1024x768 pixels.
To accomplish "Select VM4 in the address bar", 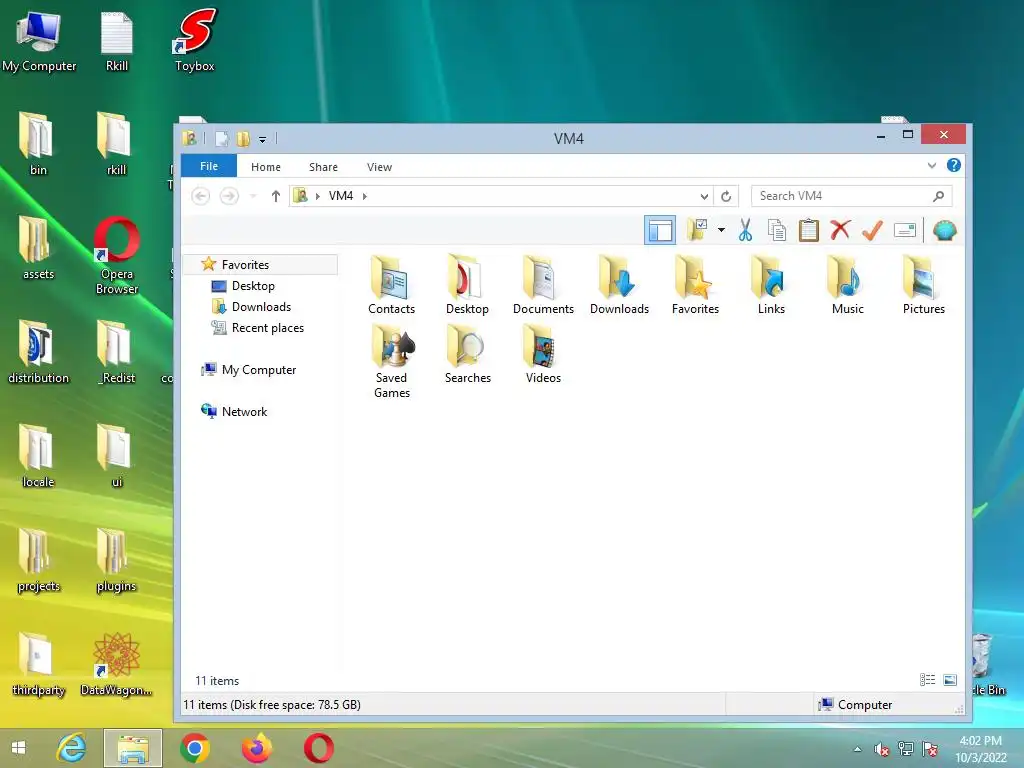I will pyautogui.click(x=341, y=196).
